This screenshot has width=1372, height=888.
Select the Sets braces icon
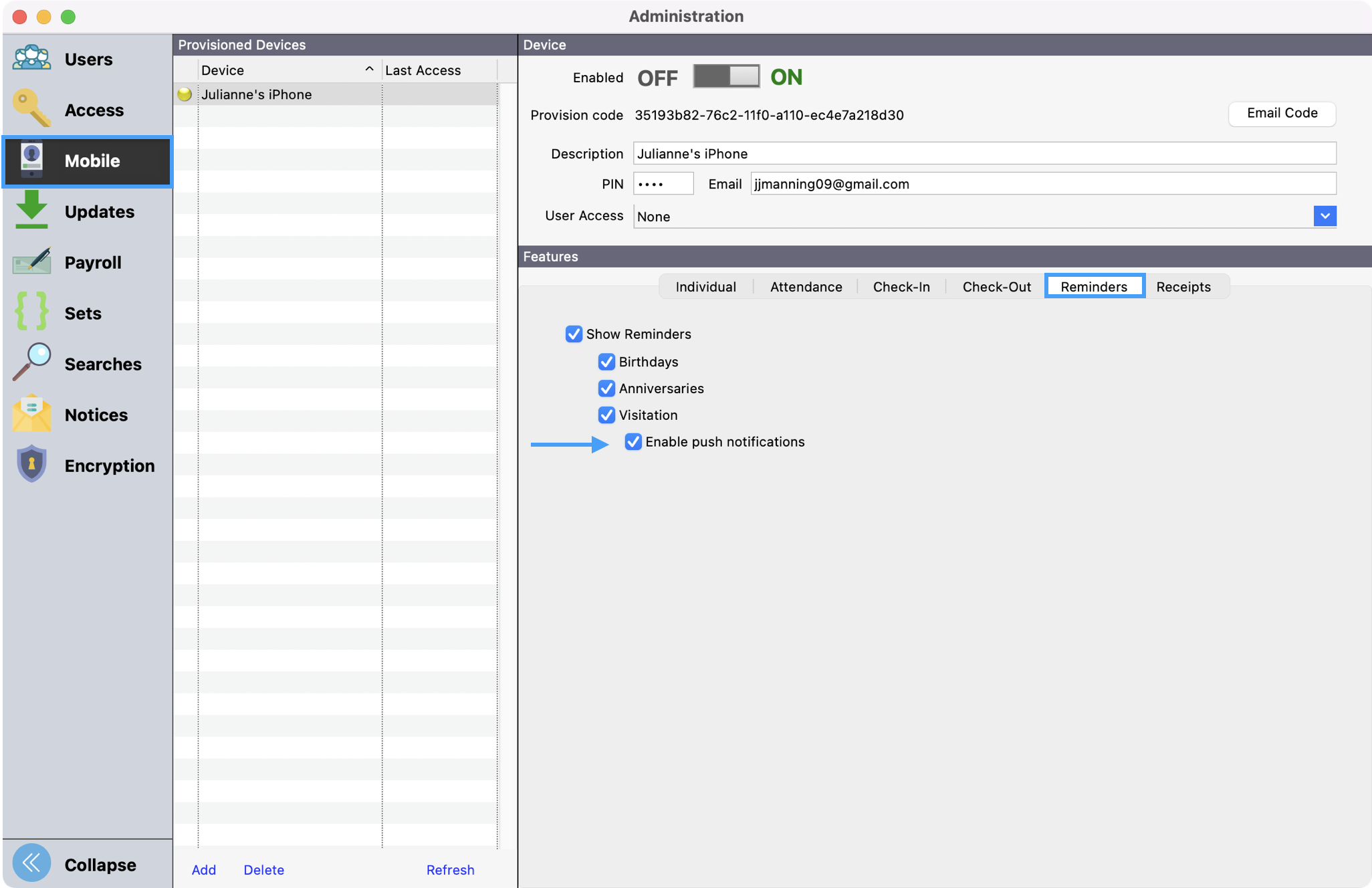click(31, 312)
